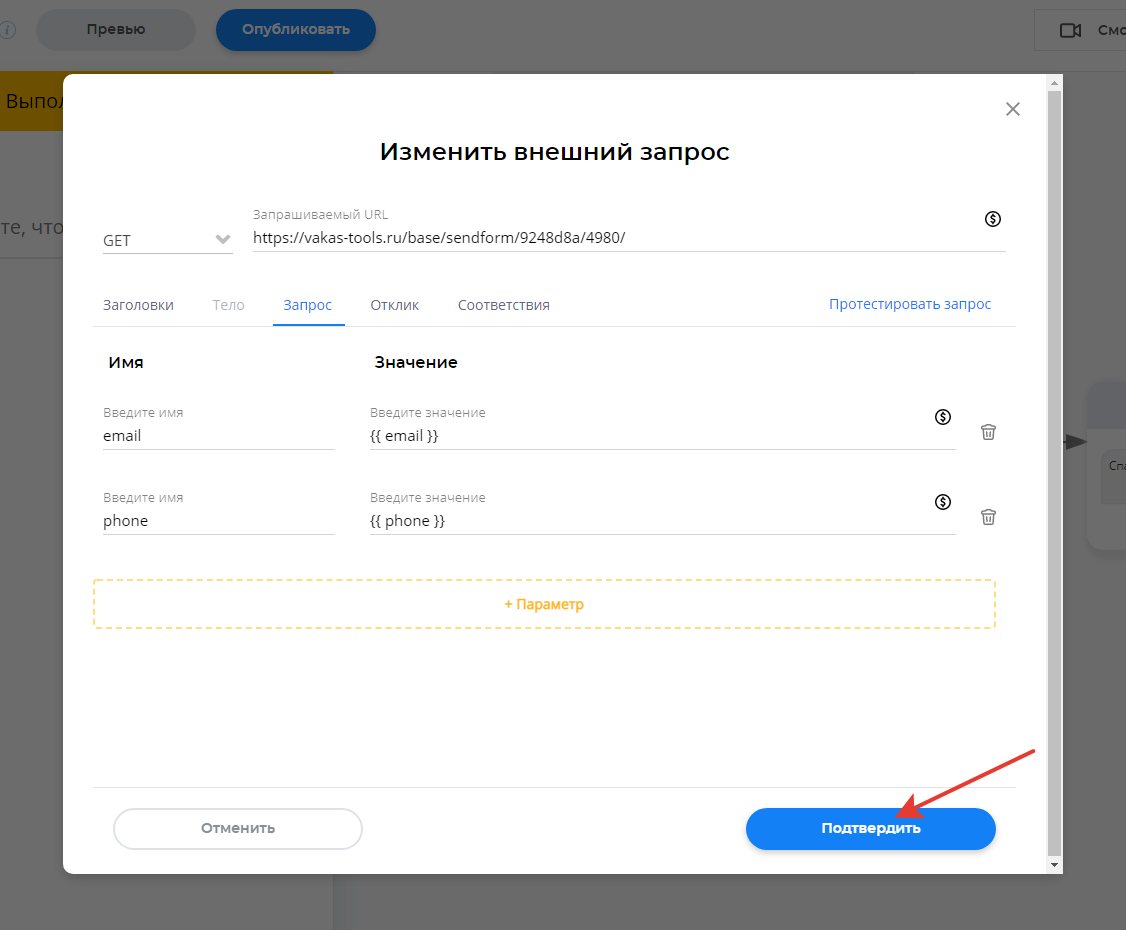This screenshot has height=930, width=1126.
Task: Click the email name input field
Action: (x=218, y=436)
